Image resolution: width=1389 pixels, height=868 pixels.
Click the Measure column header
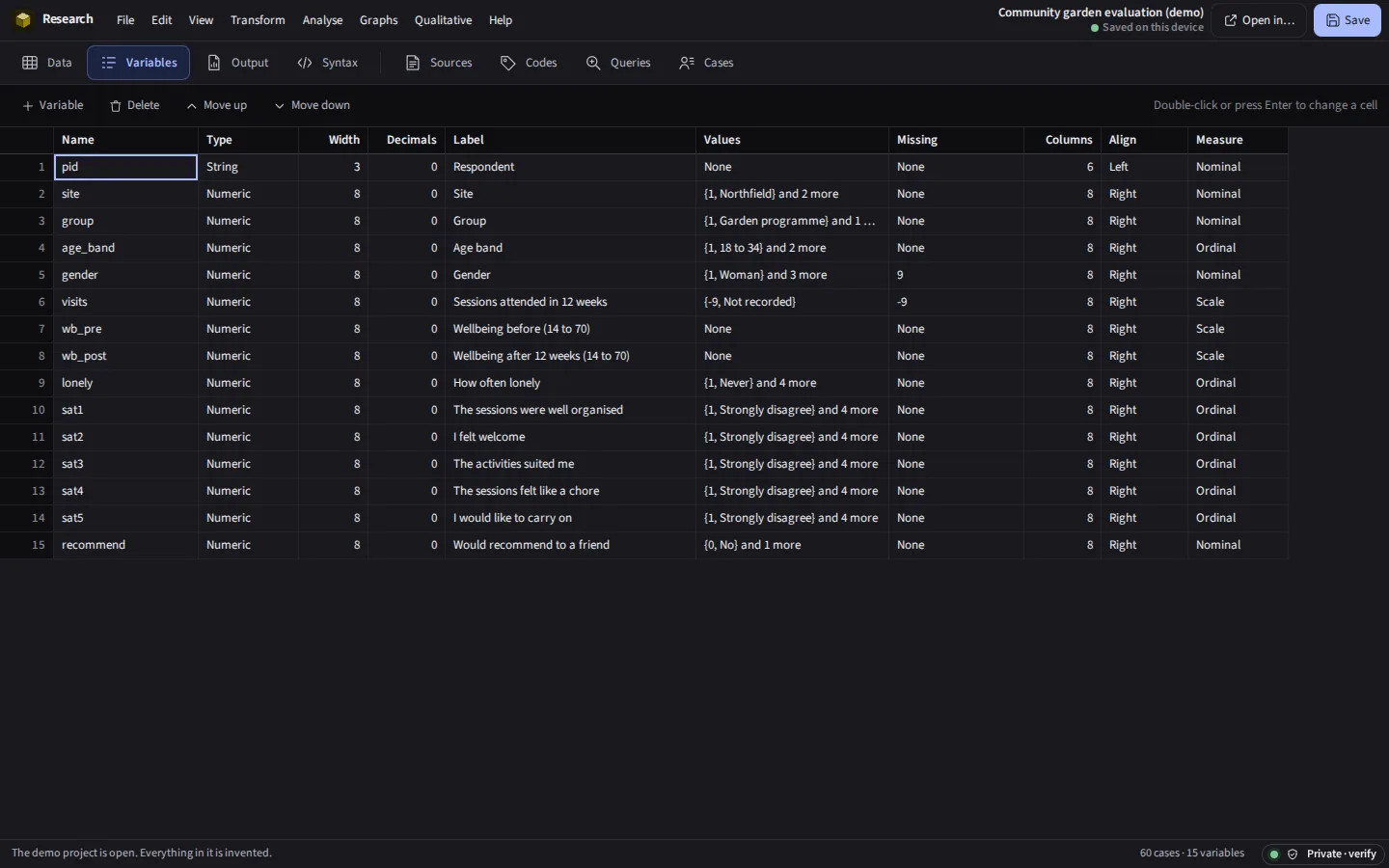(x=1238, y=140)
